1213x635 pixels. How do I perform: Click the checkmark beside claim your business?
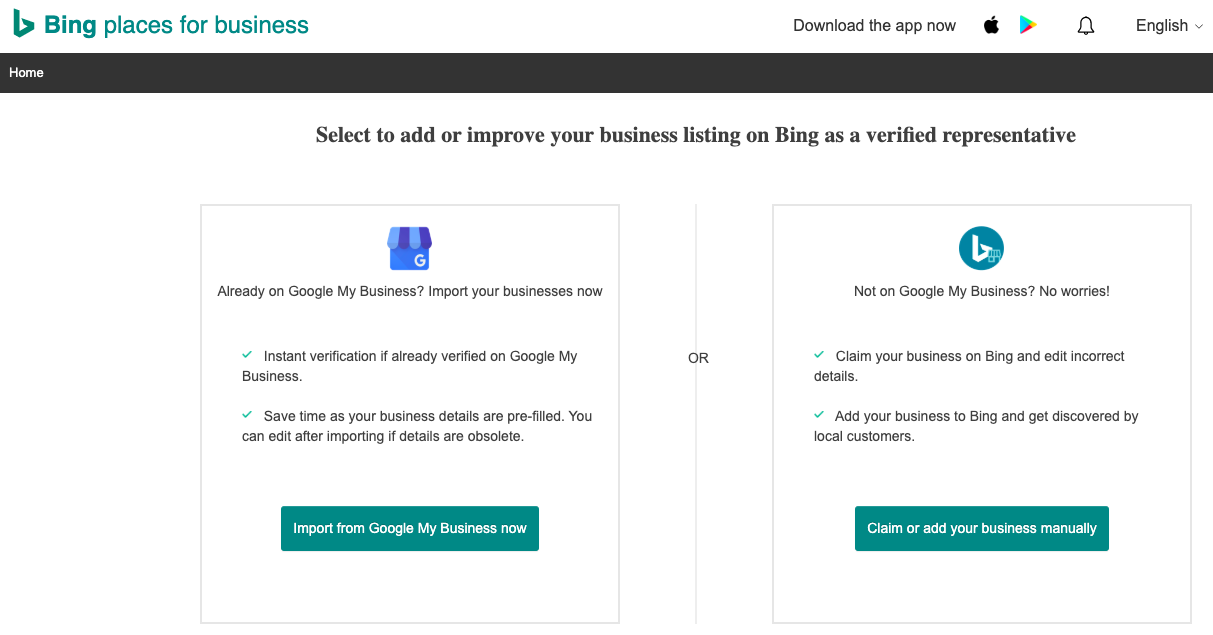pyautogui.click(x=819, y=355)
